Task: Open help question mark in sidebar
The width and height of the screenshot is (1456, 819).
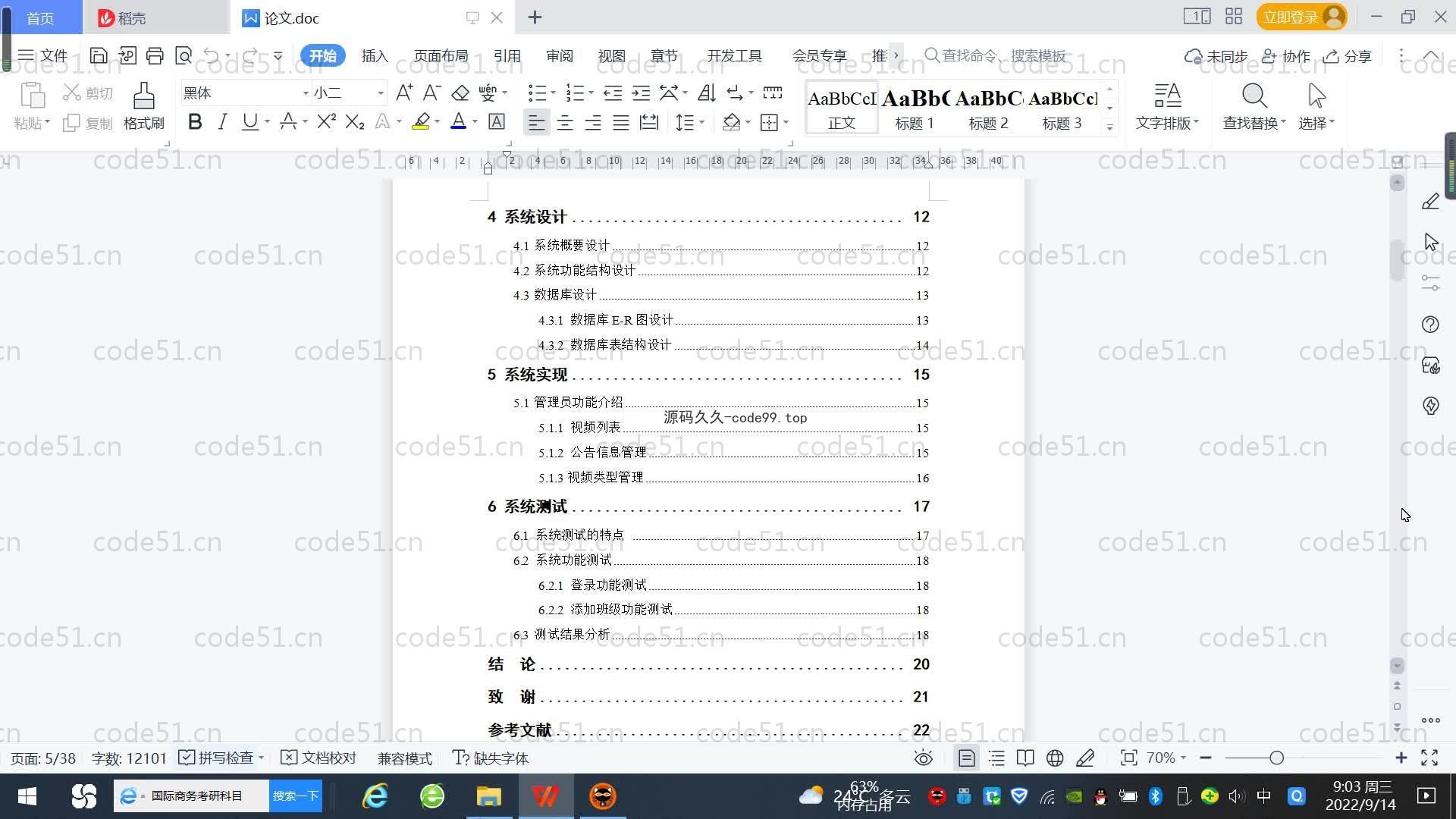Action: (x=1430, y=325)
